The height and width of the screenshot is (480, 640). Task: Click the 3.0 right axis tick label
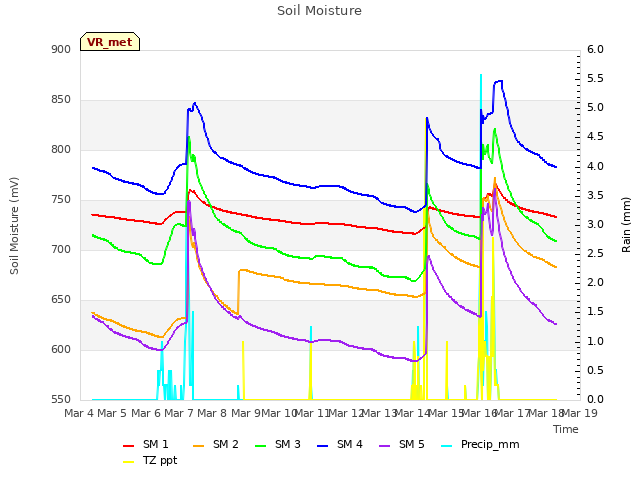(595, 224)
